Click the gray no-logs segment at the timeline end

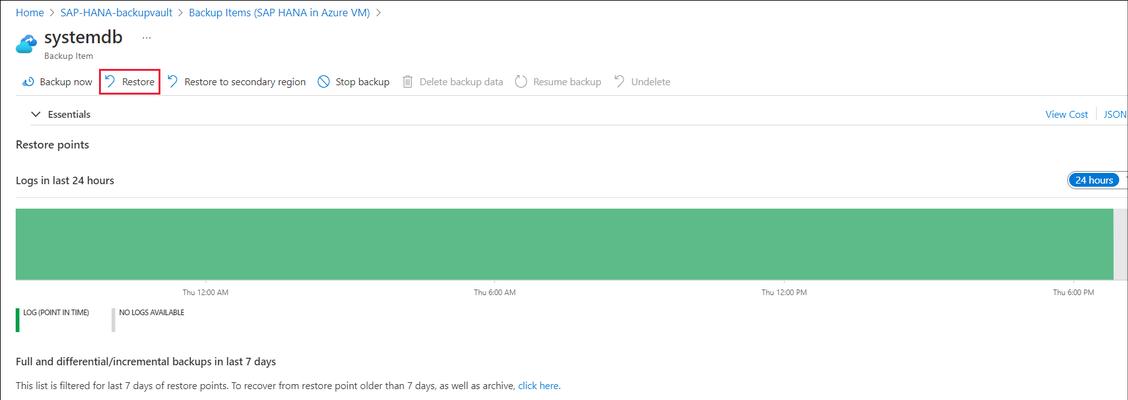(x=1120, y=244)
